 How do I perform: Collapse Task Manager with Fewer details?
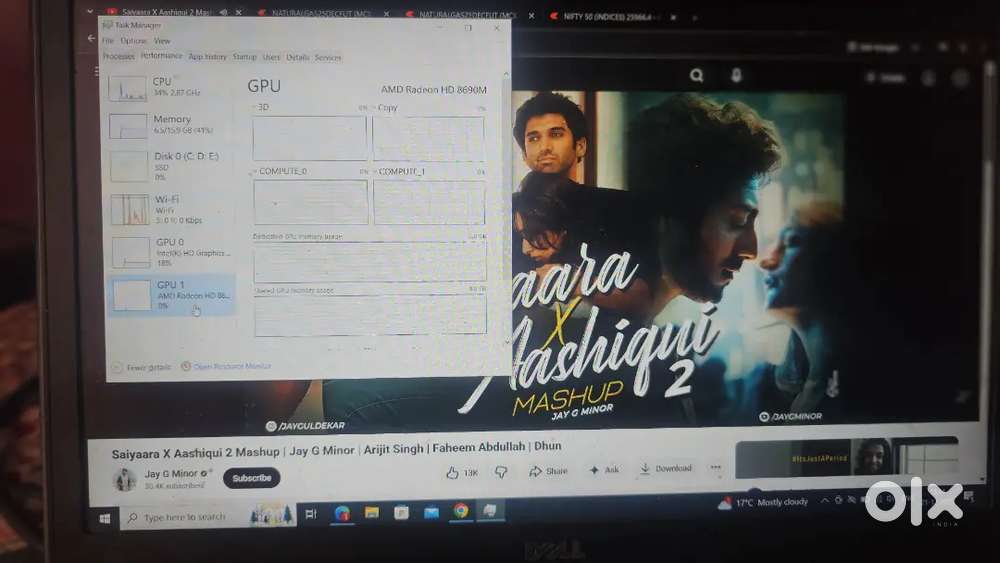[x=142, y=367]
